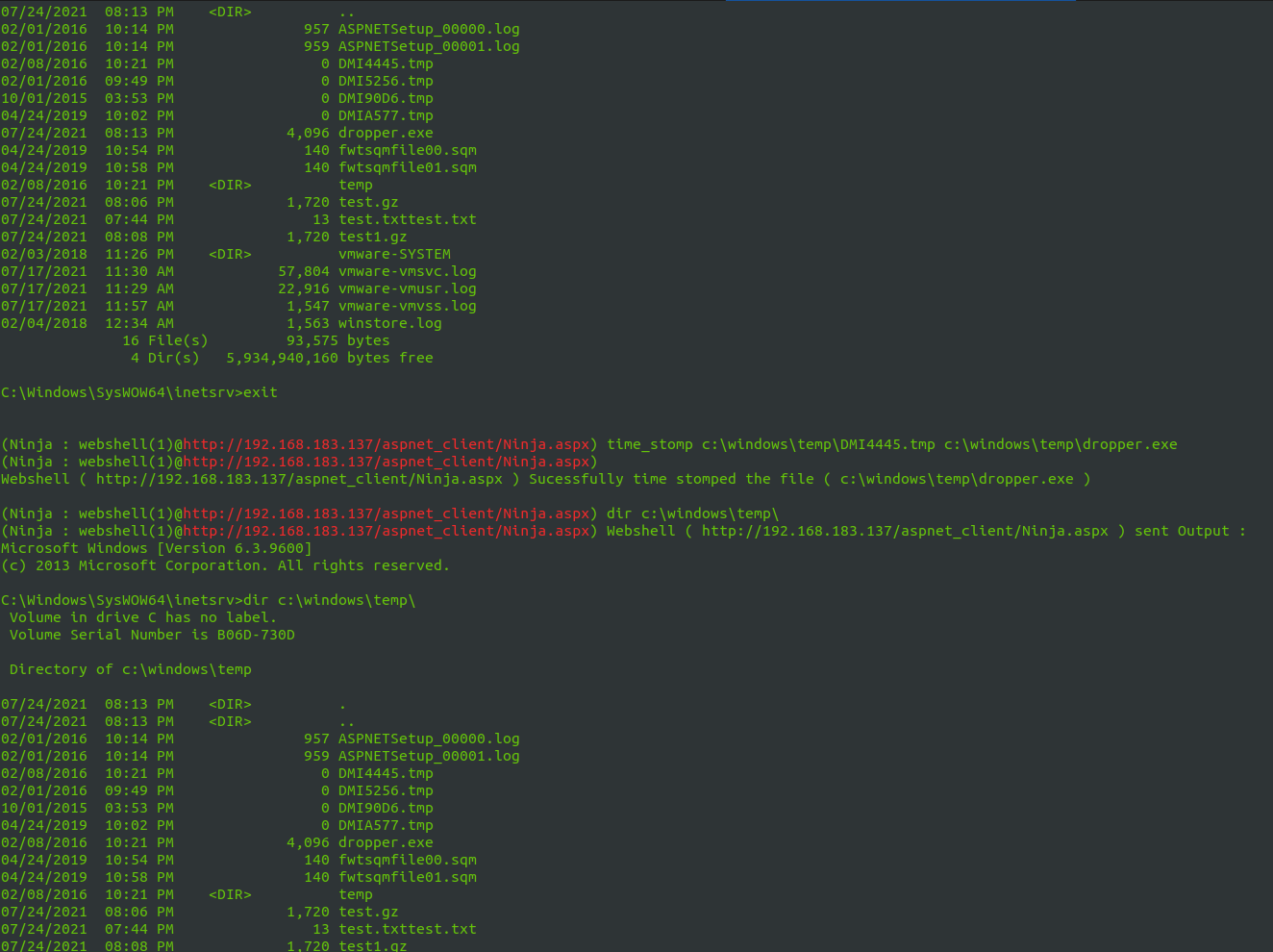This screenshot has height=952, width=1273.
Task: Click the "16 File(s)" summary text
Action: (x=165, y=340)
